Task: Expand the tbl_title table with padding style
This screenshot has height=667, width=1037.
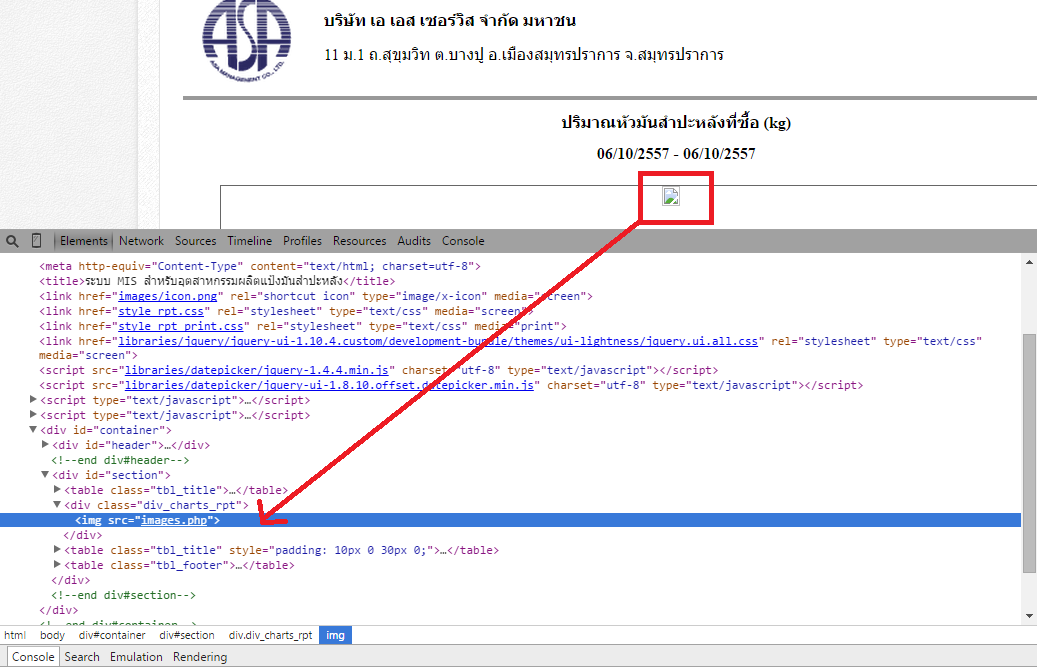Action: pos(57,549)
